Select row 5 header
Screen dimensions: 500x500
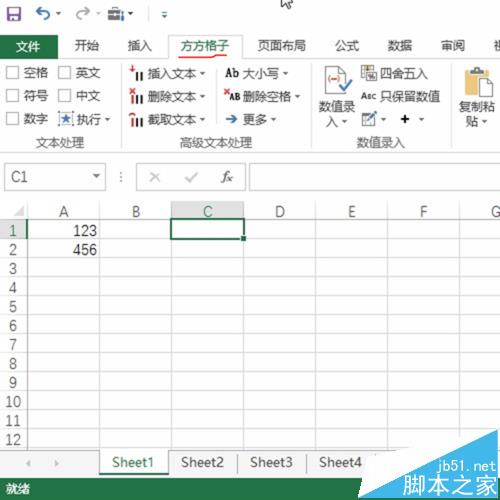[13, 306]
